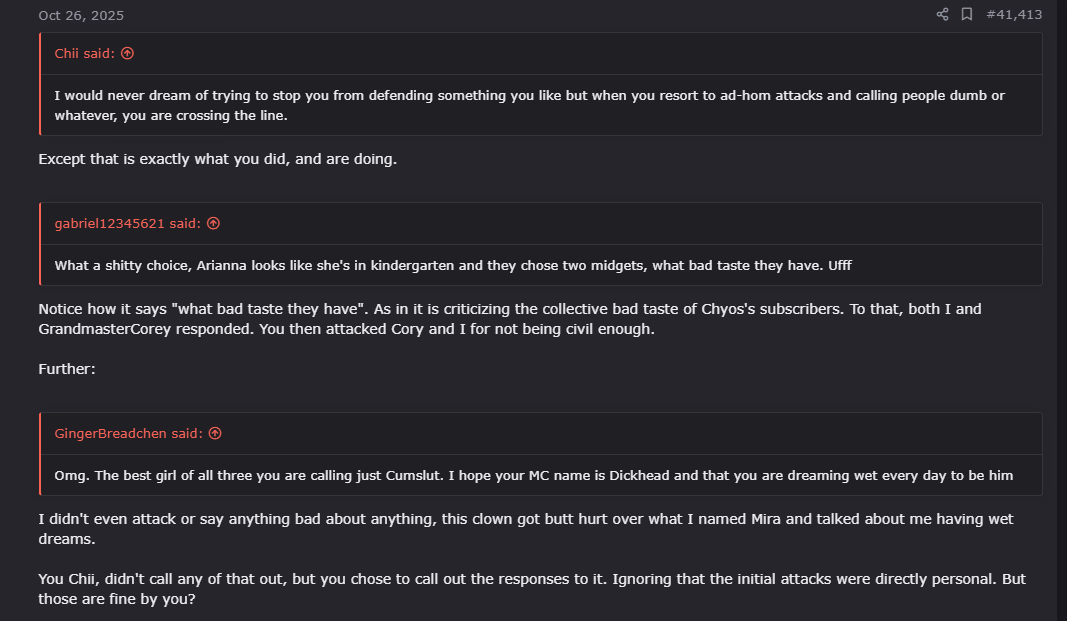Click the quote line "whatever, you are crossing the line"
1067x621 pixels.
[169, 115]
